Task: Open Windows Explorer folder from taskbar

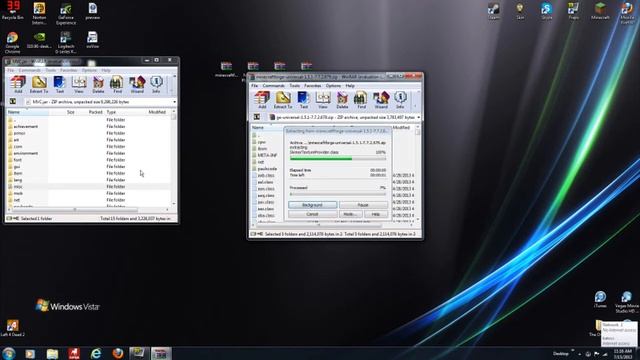Action: (x=52, y=353)
